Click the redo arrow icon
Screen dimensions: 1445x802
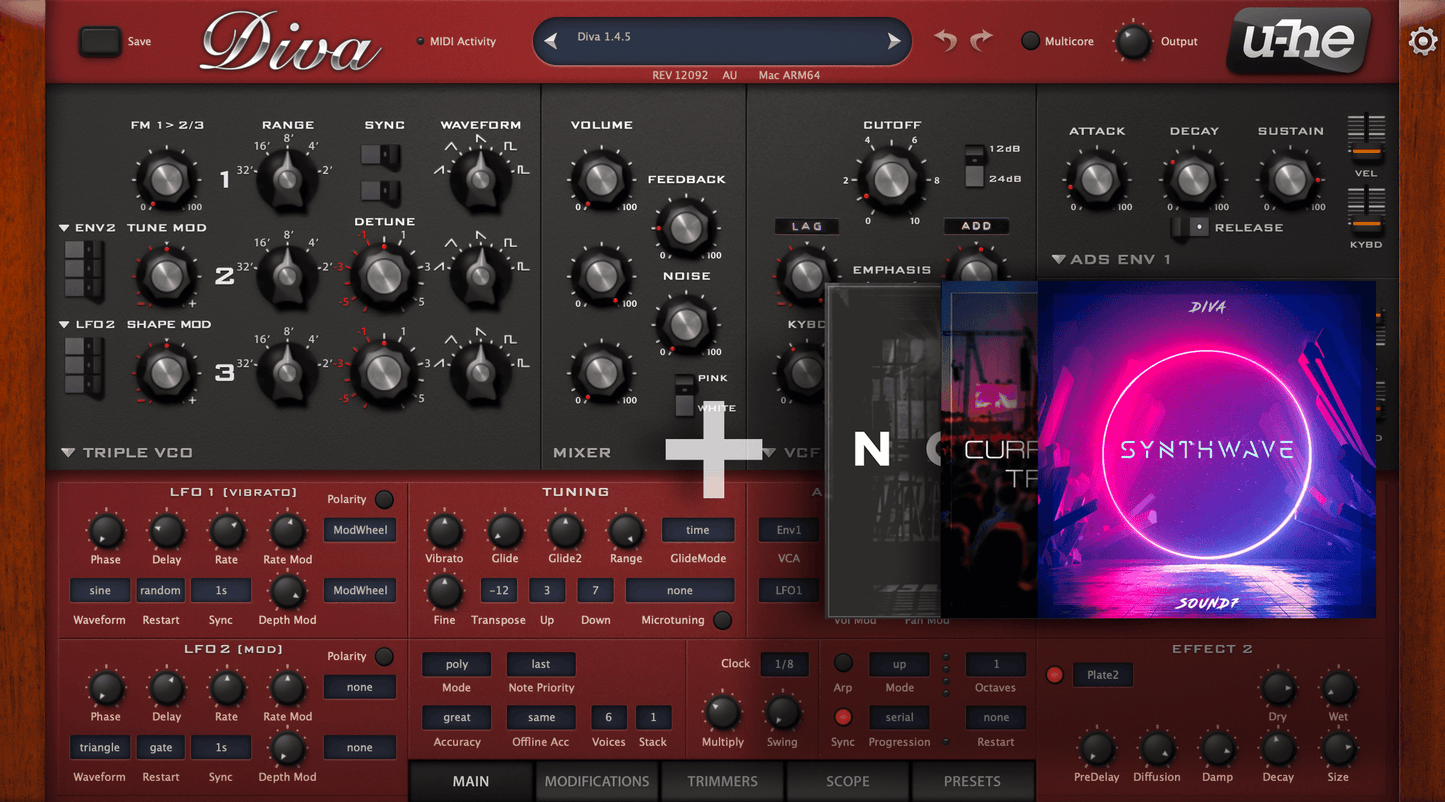click(x=981, y=40)
